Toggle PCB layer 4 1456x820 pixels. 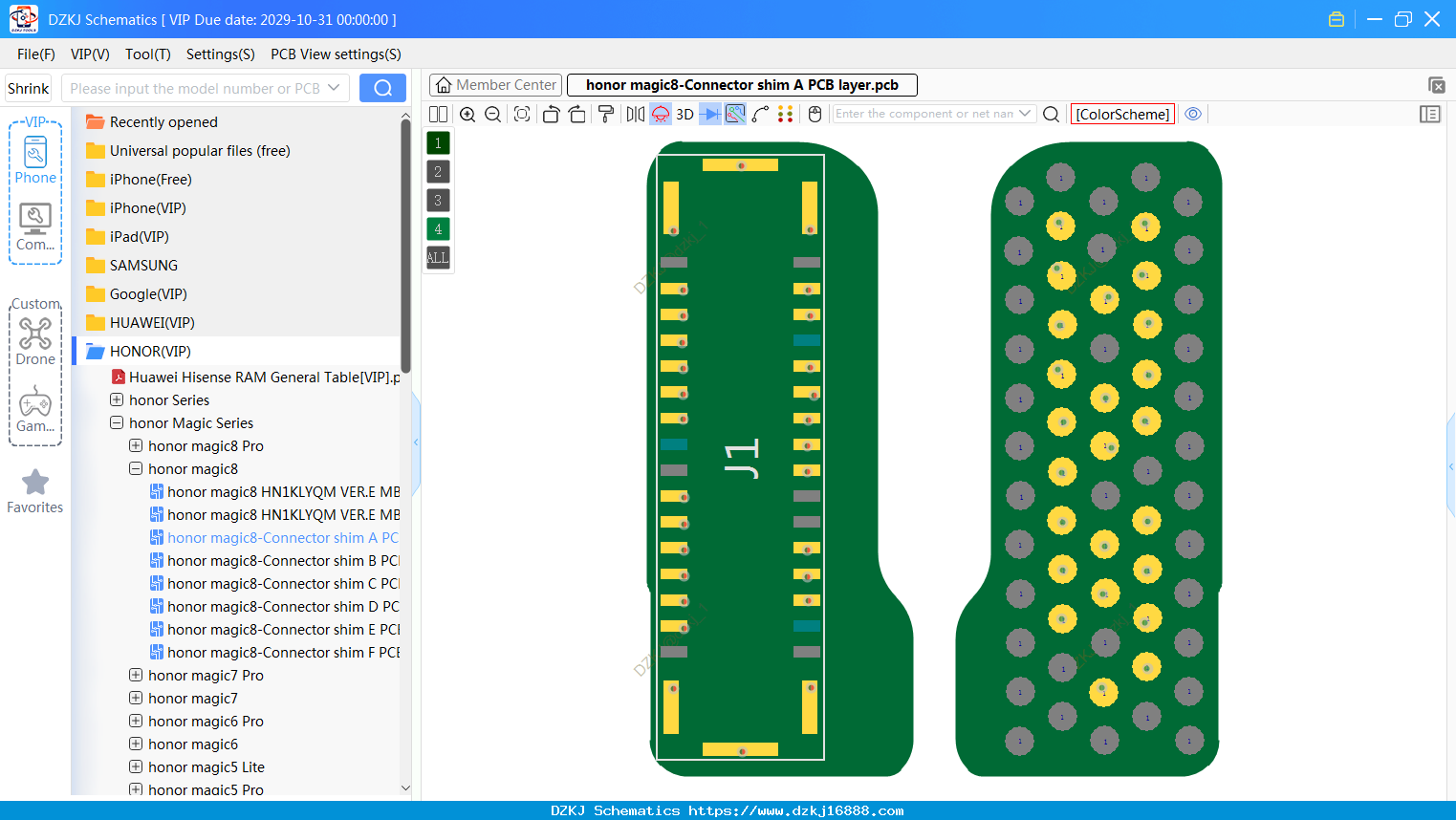click(438, 228)
